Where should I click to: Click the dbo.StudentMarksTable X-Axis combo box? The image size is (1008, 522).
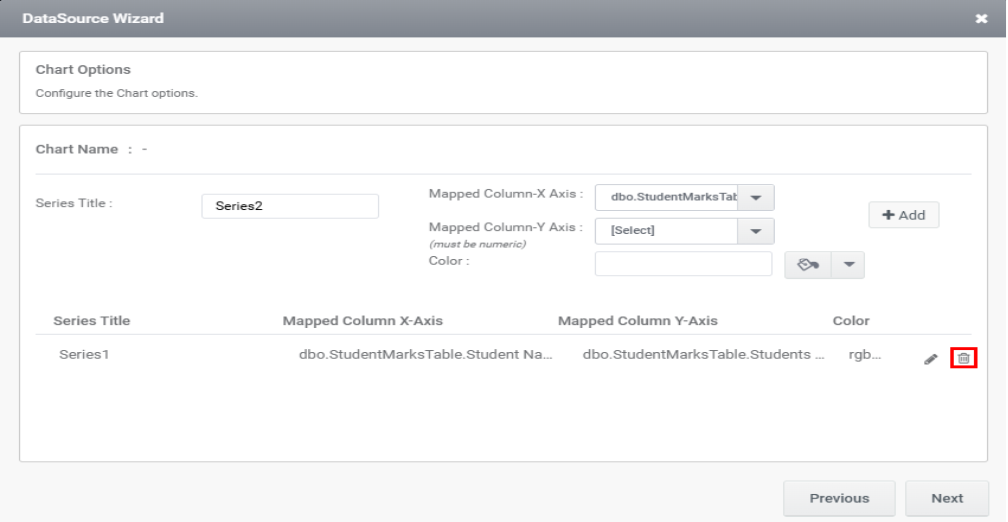(x=666, y=198)
